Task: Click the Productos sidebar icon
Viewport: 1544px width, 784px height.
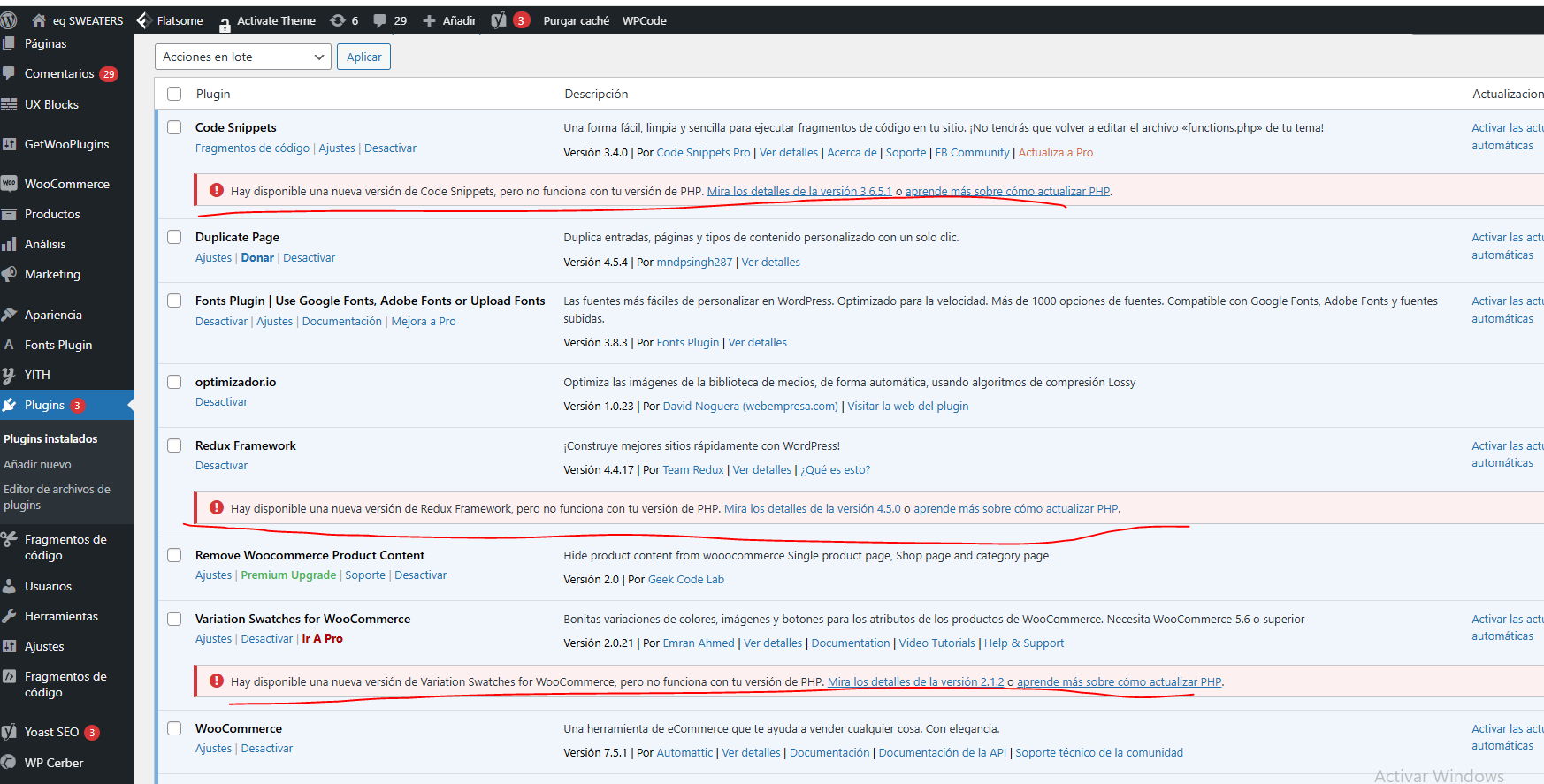Action: click(x=9, y=214)
